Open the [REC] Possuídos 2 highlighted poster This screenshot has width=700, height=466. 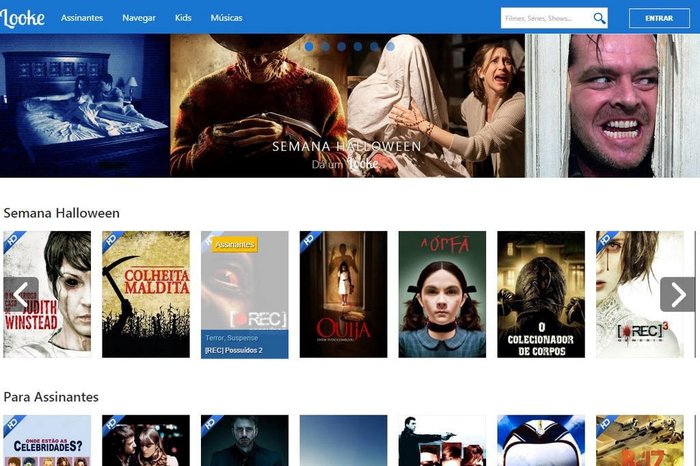click(245, 295)
